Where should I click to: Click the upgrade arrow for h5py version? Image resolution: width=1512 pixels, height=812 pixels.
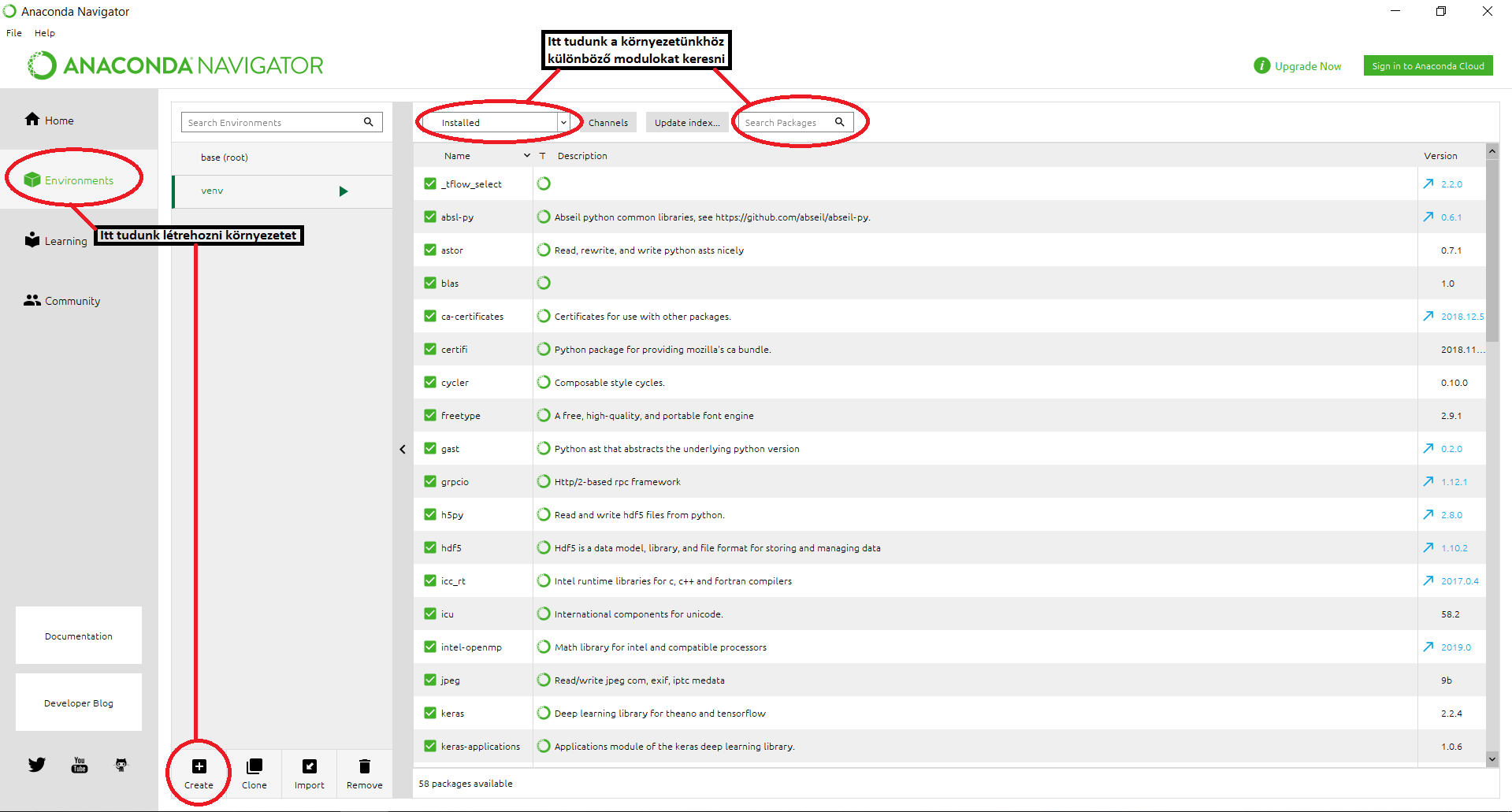1428,514
